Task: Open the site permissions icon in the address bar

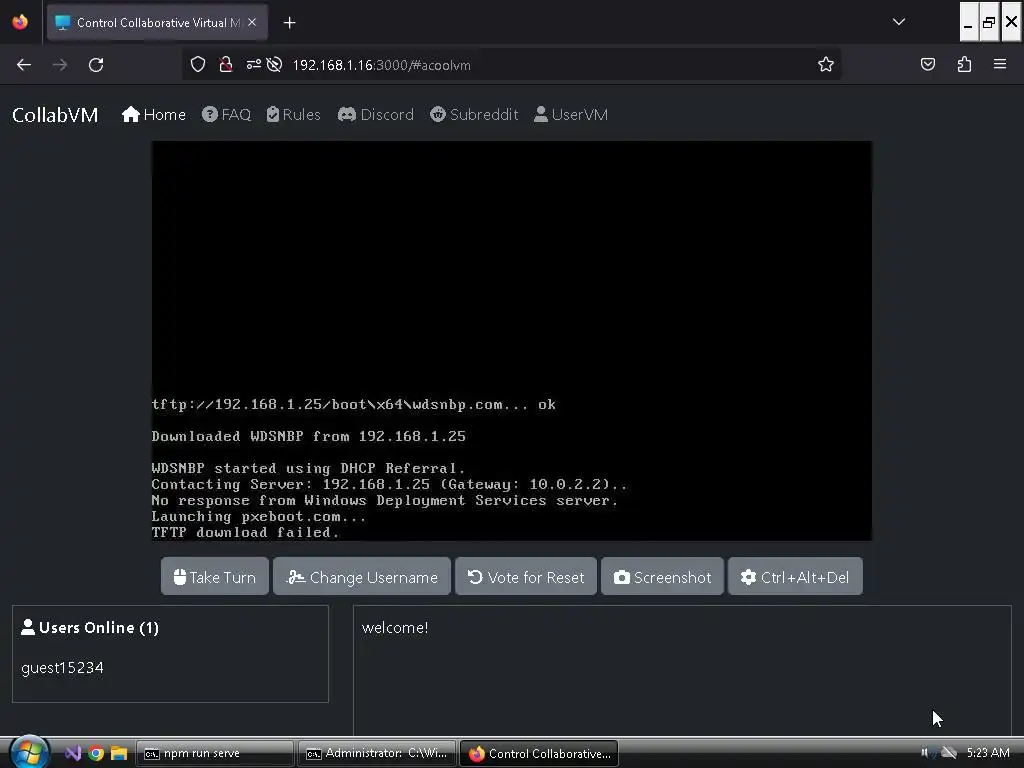Action: pos(253,64)
